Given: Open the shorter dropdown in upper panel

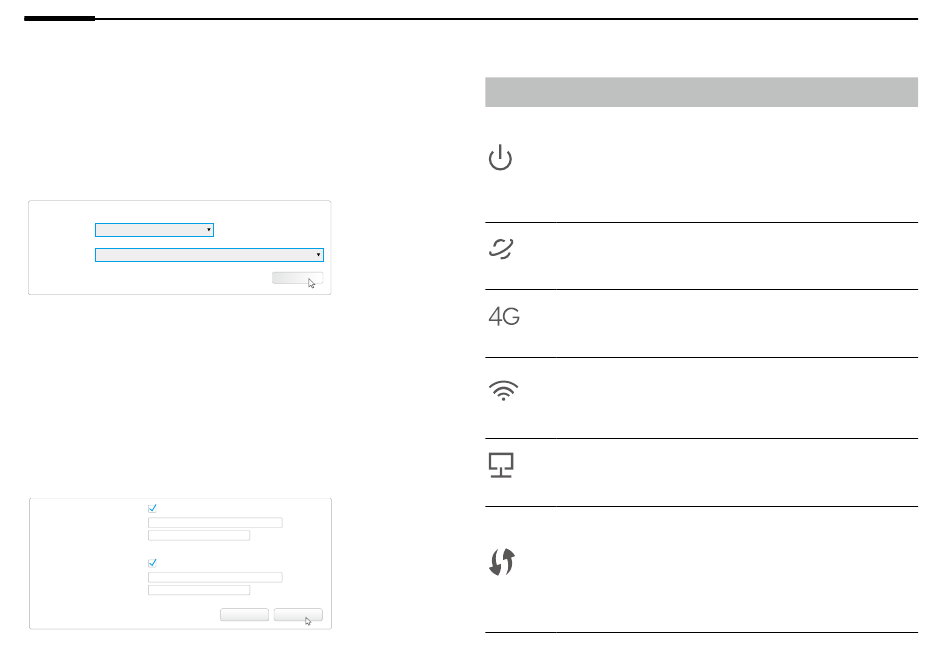Looking at the screenshot, I should tap(154, 230).
